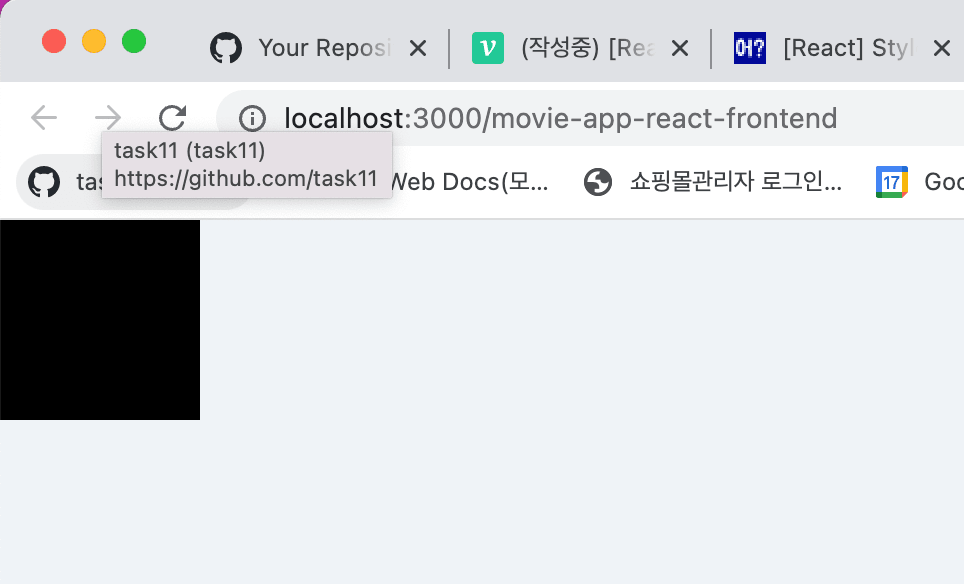The height and width of the screenshot is (584, 964).
Task: Open the Google Calendar bookmark icon
Action: (x=891, y=182)
